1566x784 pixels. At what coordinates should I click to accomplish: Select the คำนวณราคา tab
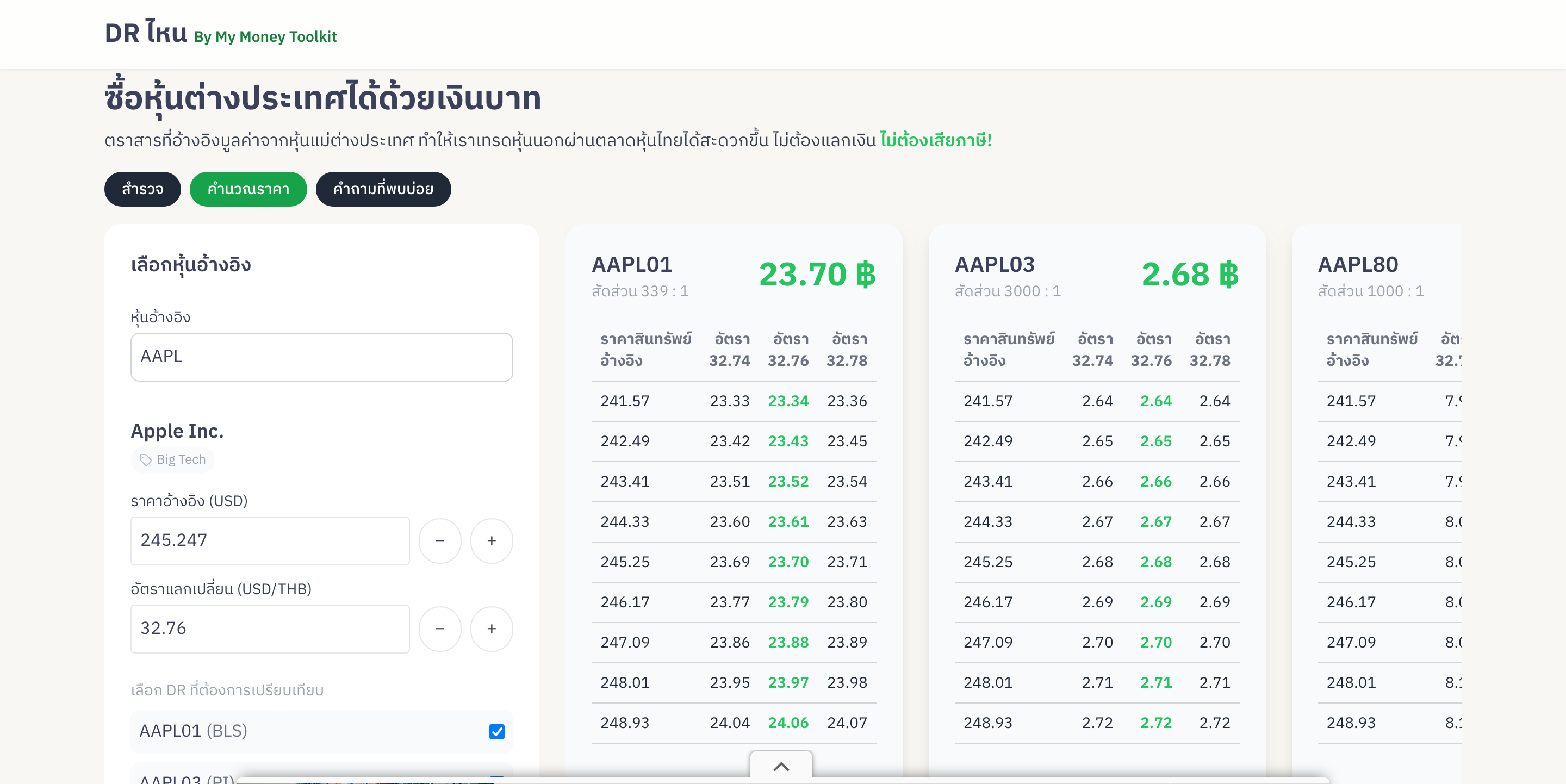(x=248, y=189)
